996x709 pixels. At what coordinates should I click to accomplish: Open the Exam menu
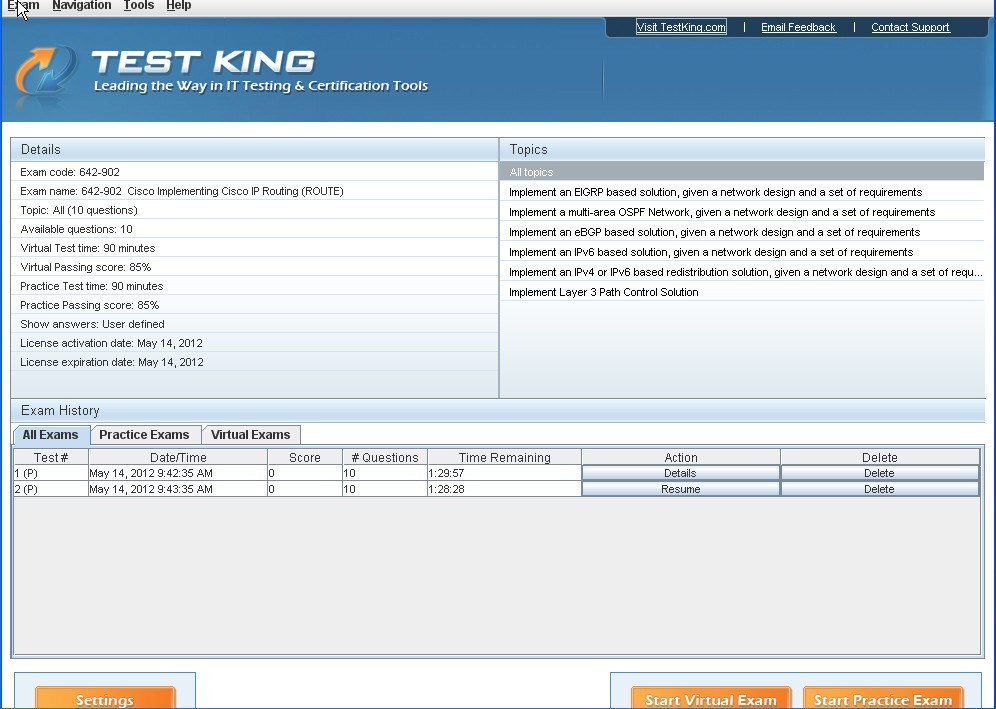click(x=24, y=6)
